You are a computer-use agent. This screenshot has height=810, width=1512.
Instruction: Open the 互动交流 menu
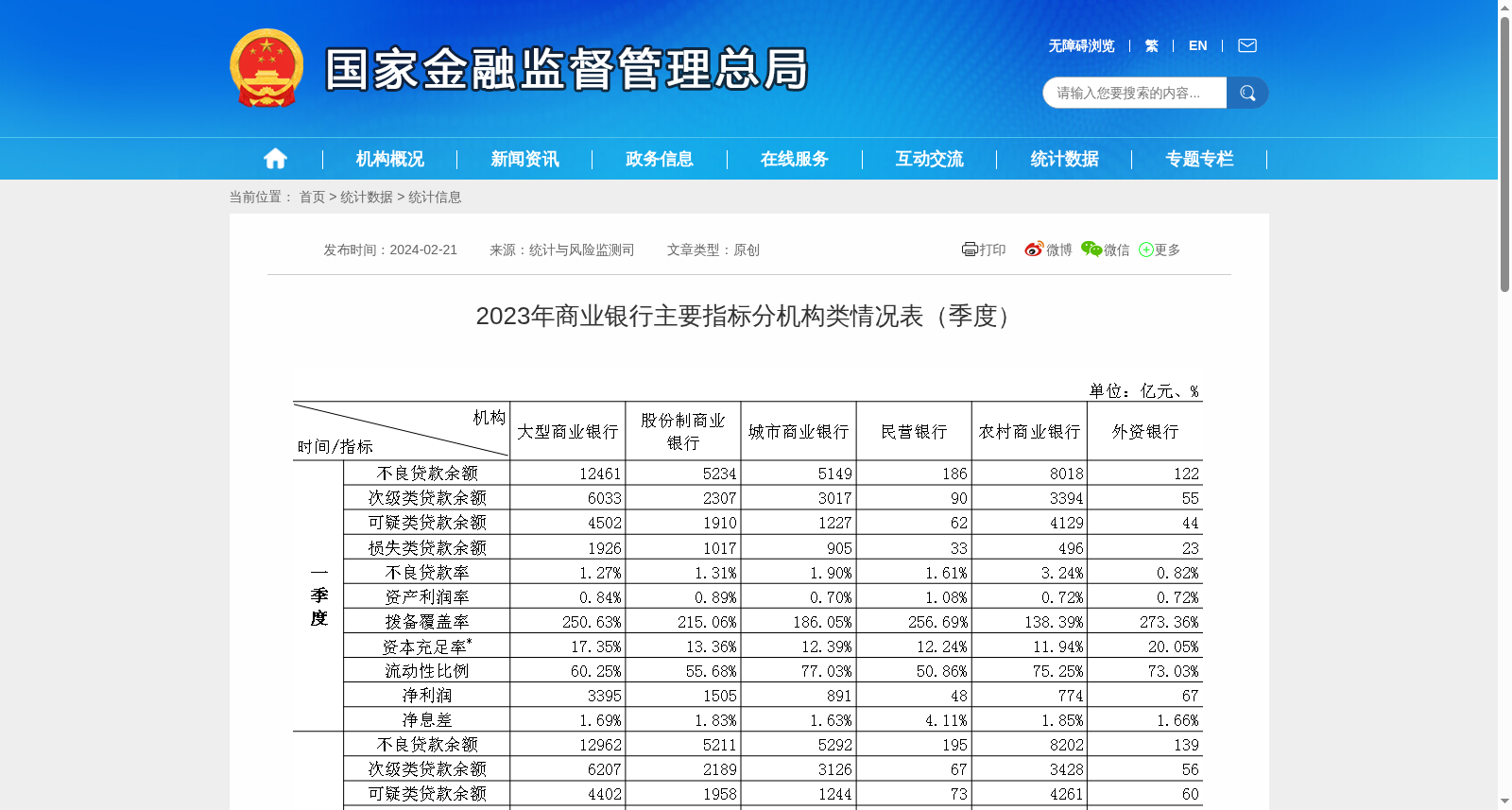930,159
